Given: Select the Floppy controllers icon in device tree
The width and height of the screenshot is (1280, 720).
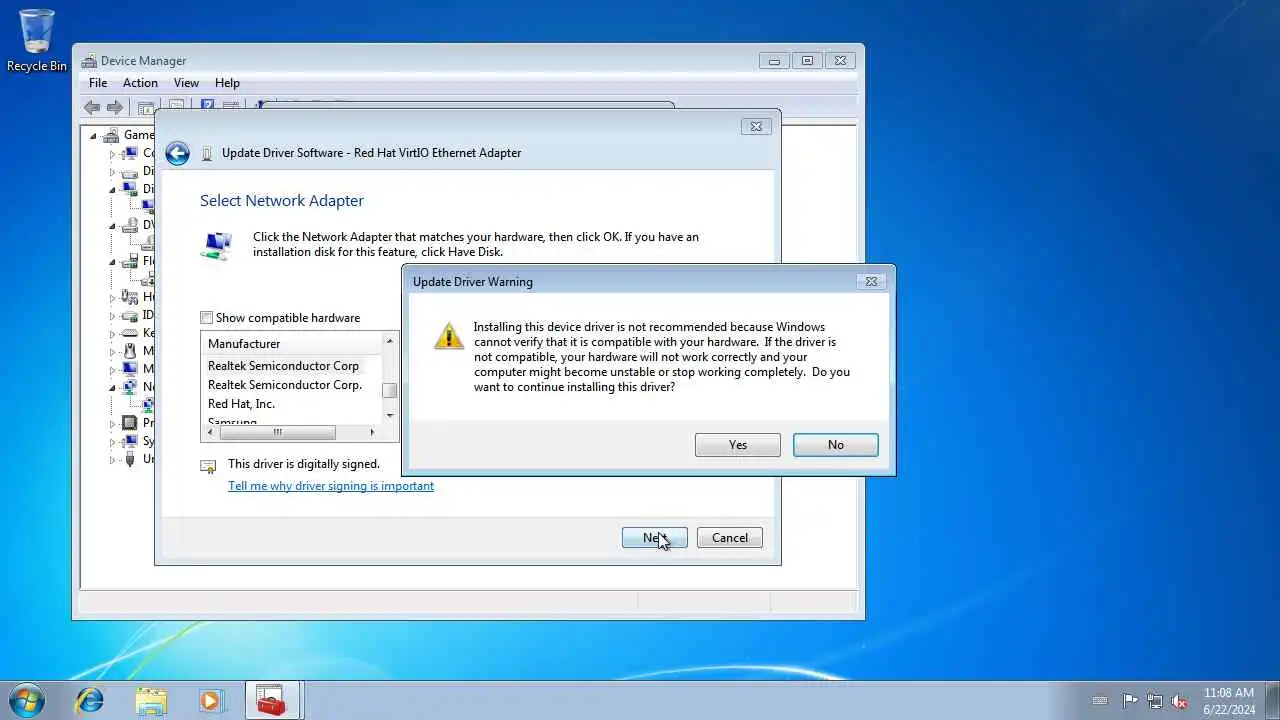Looking at the screenshot, I should click(129, 261).
